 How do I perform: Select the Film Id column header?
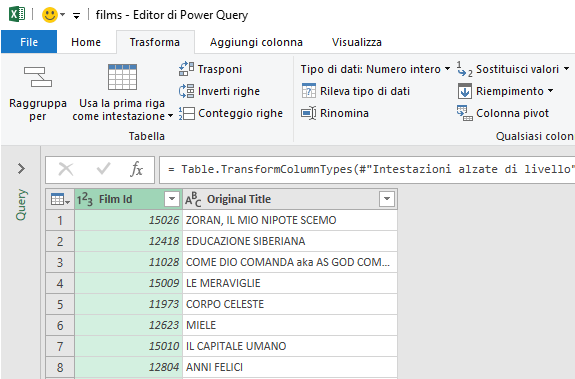pos(128,199)
